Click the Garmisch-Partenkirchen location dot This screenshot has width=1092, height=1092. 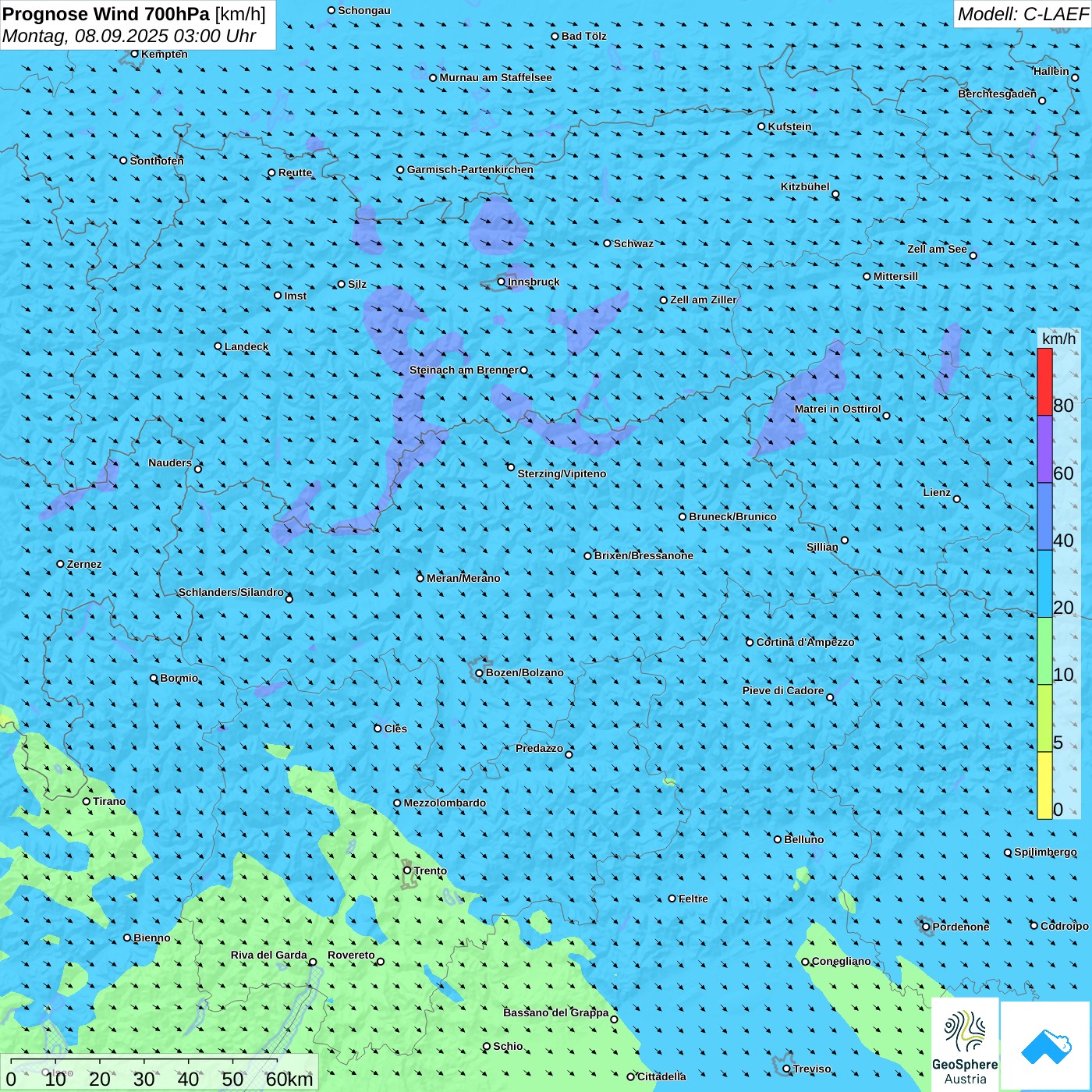coord(401,169)
